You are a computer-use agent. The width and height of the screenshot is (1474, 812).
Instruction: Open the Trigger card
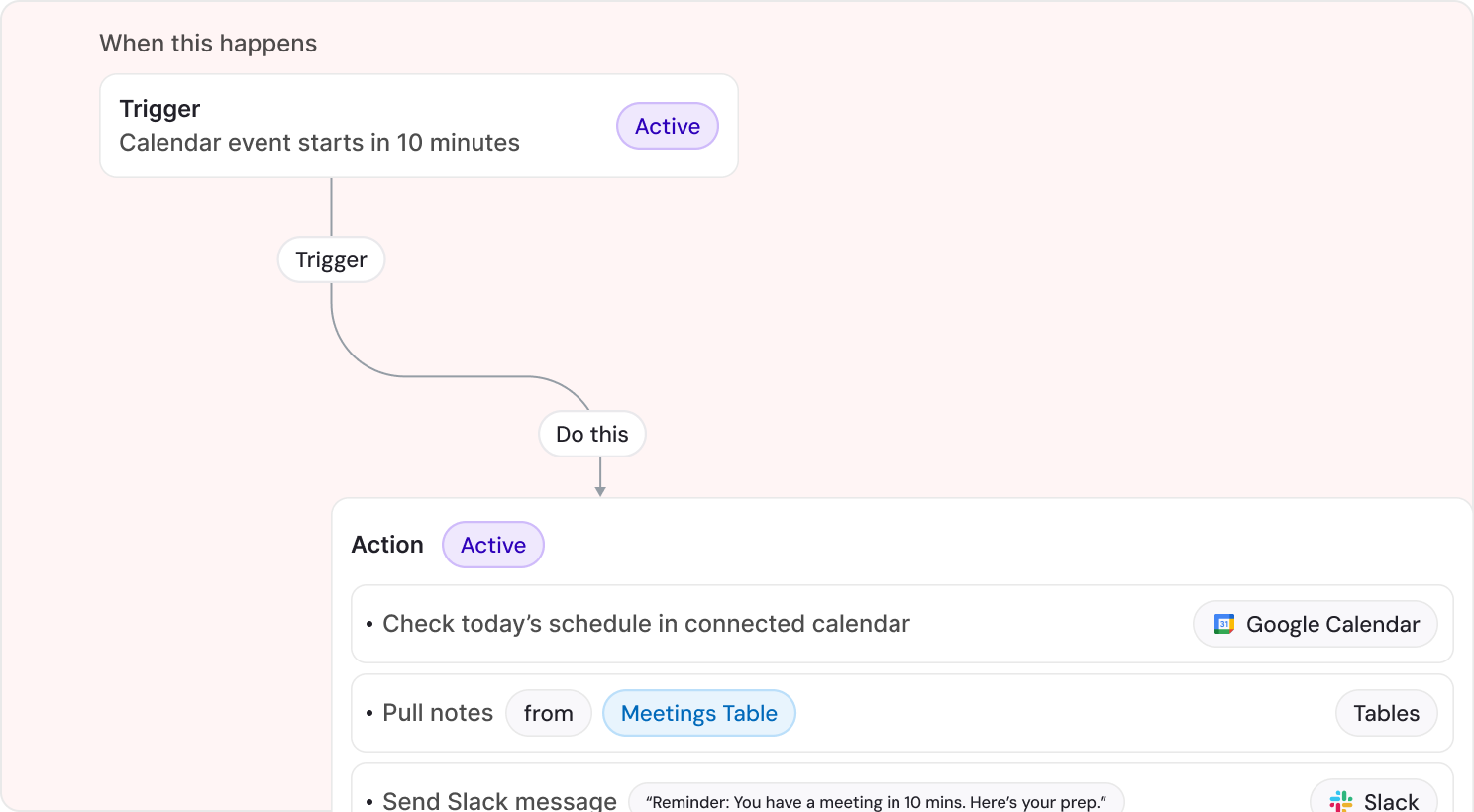click(x=419, y=126)
